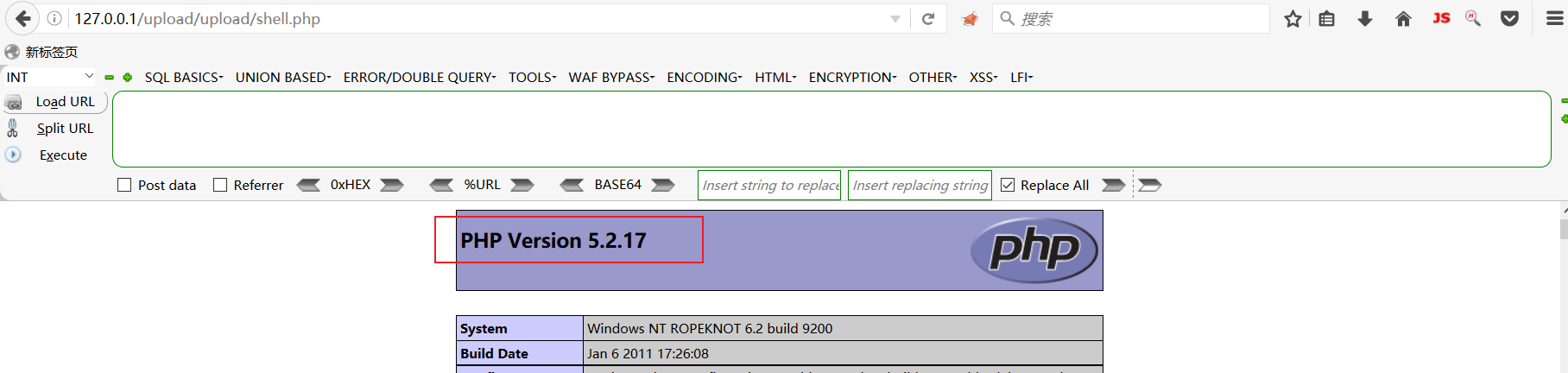
Task: Open the XSS menu
Action: tap(983, 77)
